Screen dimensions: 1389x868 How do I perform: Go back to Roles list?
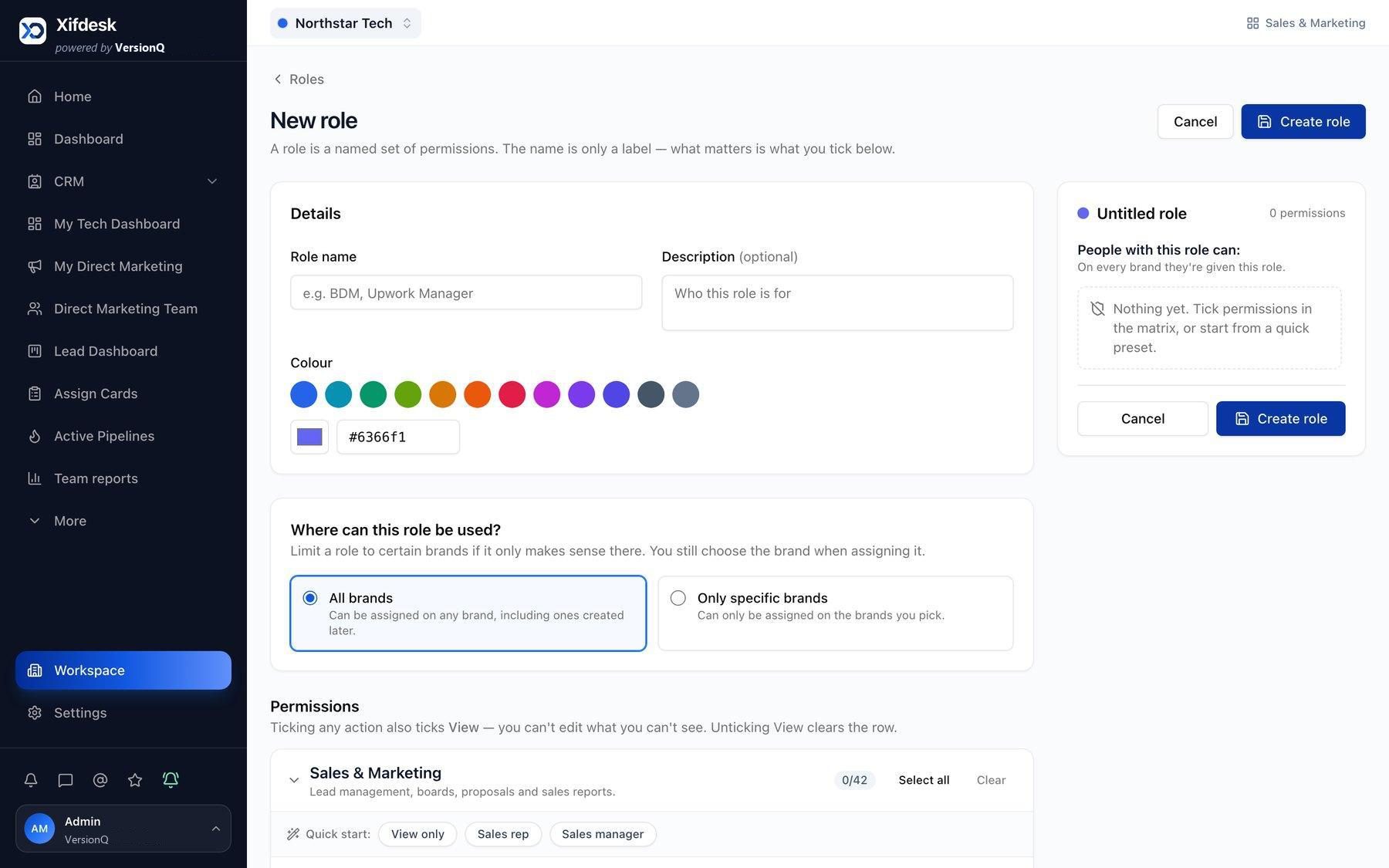tap(299, 79)
